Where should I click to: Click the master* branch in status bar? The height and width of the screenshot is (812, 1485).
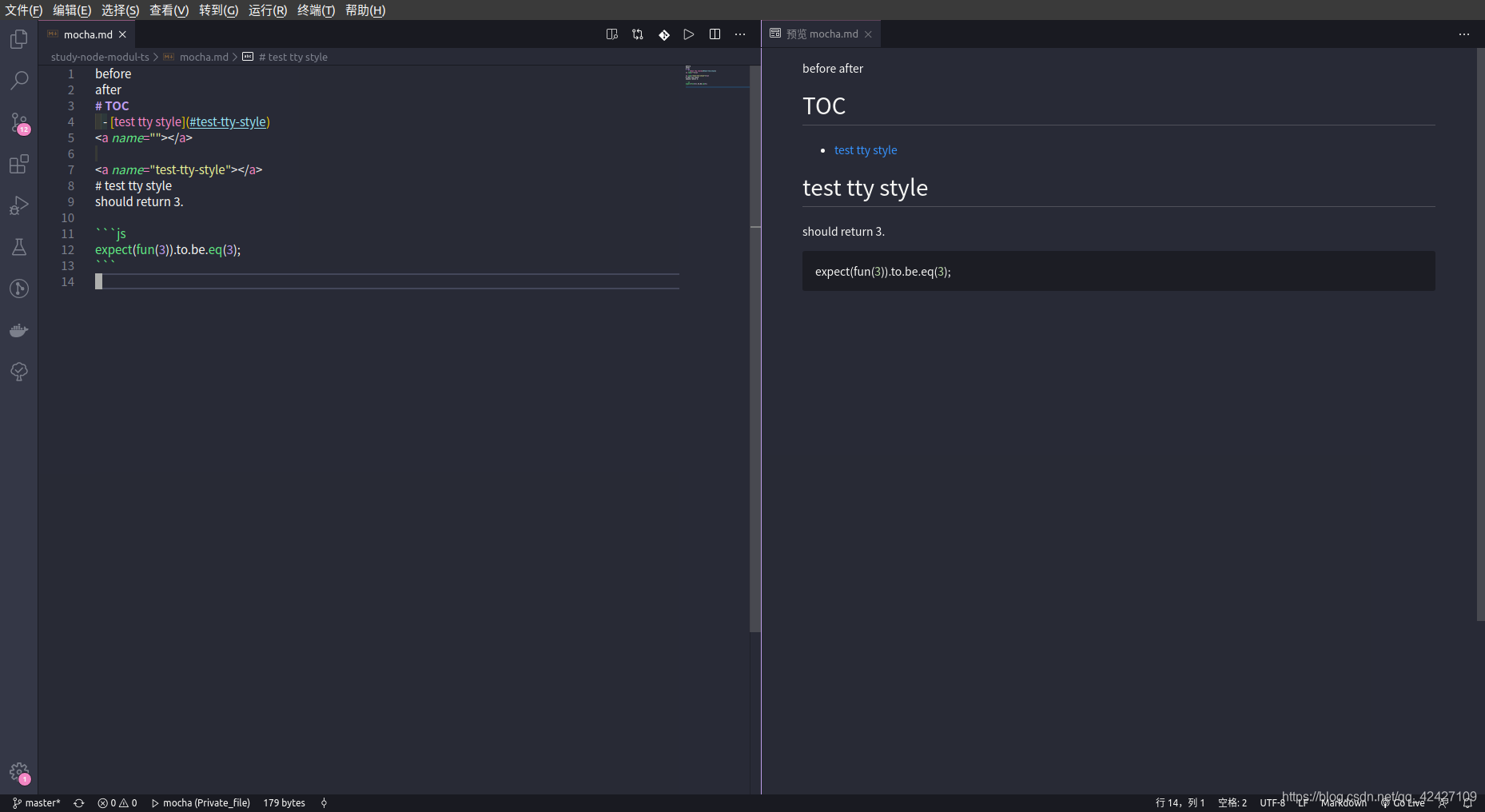pyautogui.click(x=37, y=803)
